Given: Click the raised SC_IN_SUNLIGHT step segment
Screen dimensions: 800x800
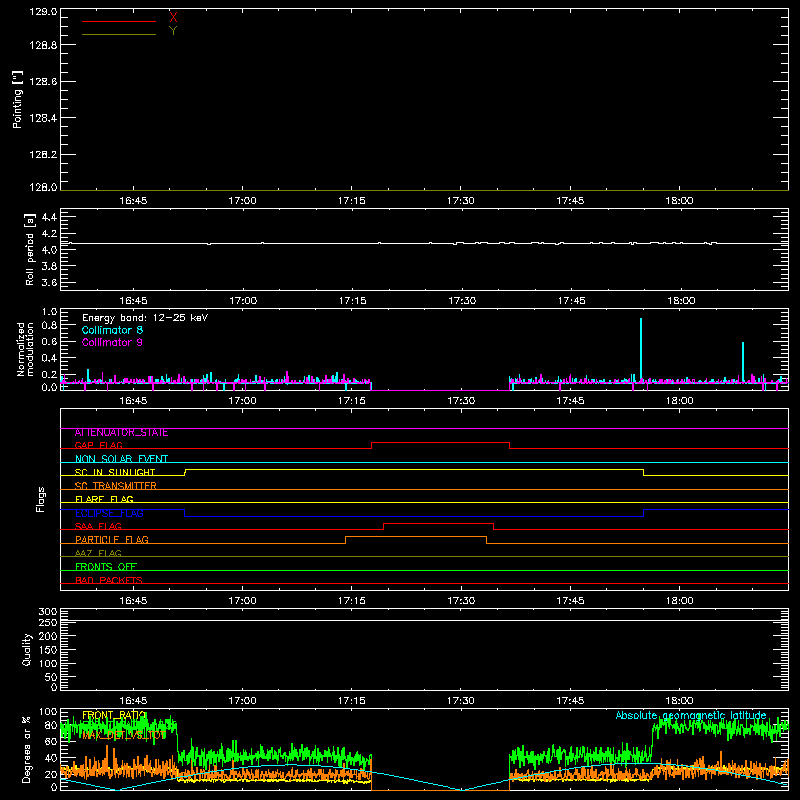Looking at the screenshot, I should pos(414,469).
